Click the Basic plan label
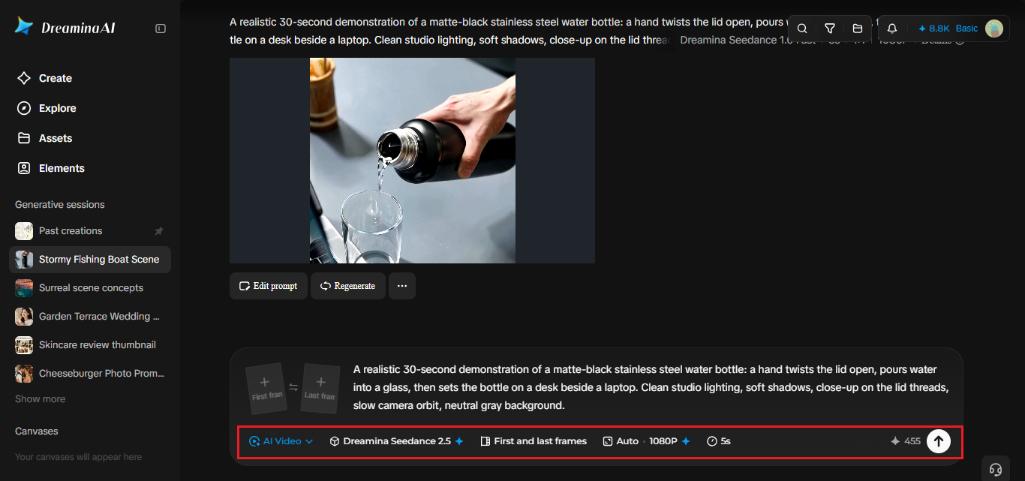Viewport: 1025px width, 481px height. pos(967,28)
